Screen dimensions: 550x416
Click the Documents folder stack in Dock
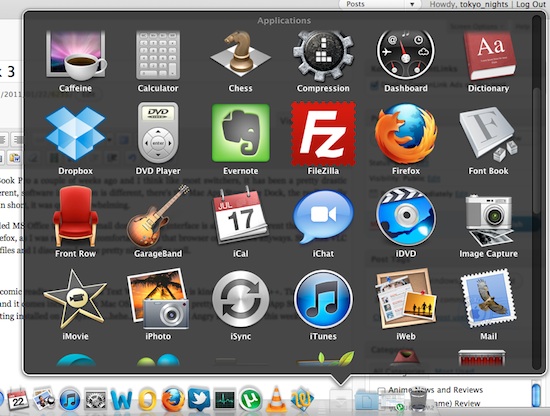366,400
